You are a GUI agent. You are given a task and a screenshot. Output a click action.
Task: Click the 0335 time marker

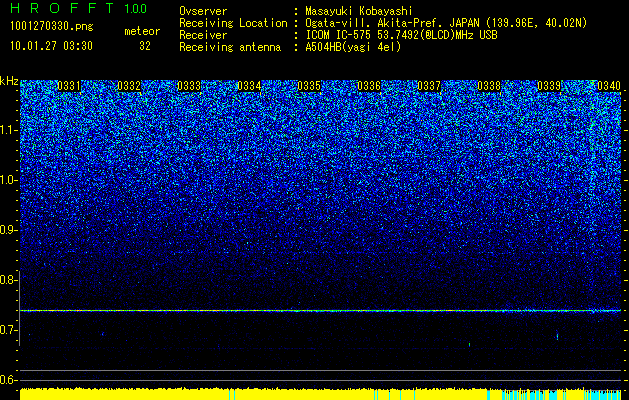[309, 86]
